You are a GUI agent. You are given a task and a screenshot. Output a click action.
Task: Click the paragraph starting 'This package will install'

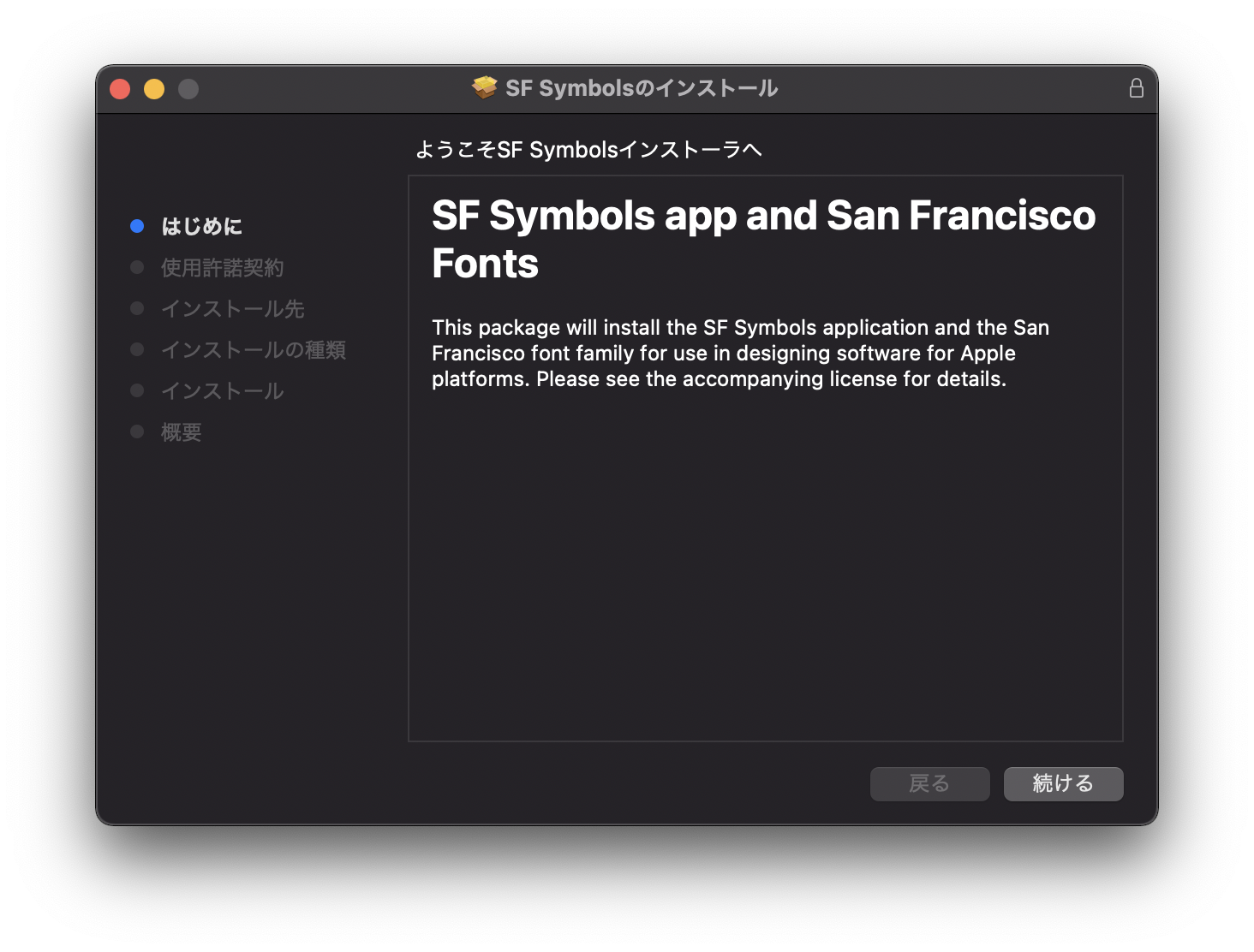(740, 353)
